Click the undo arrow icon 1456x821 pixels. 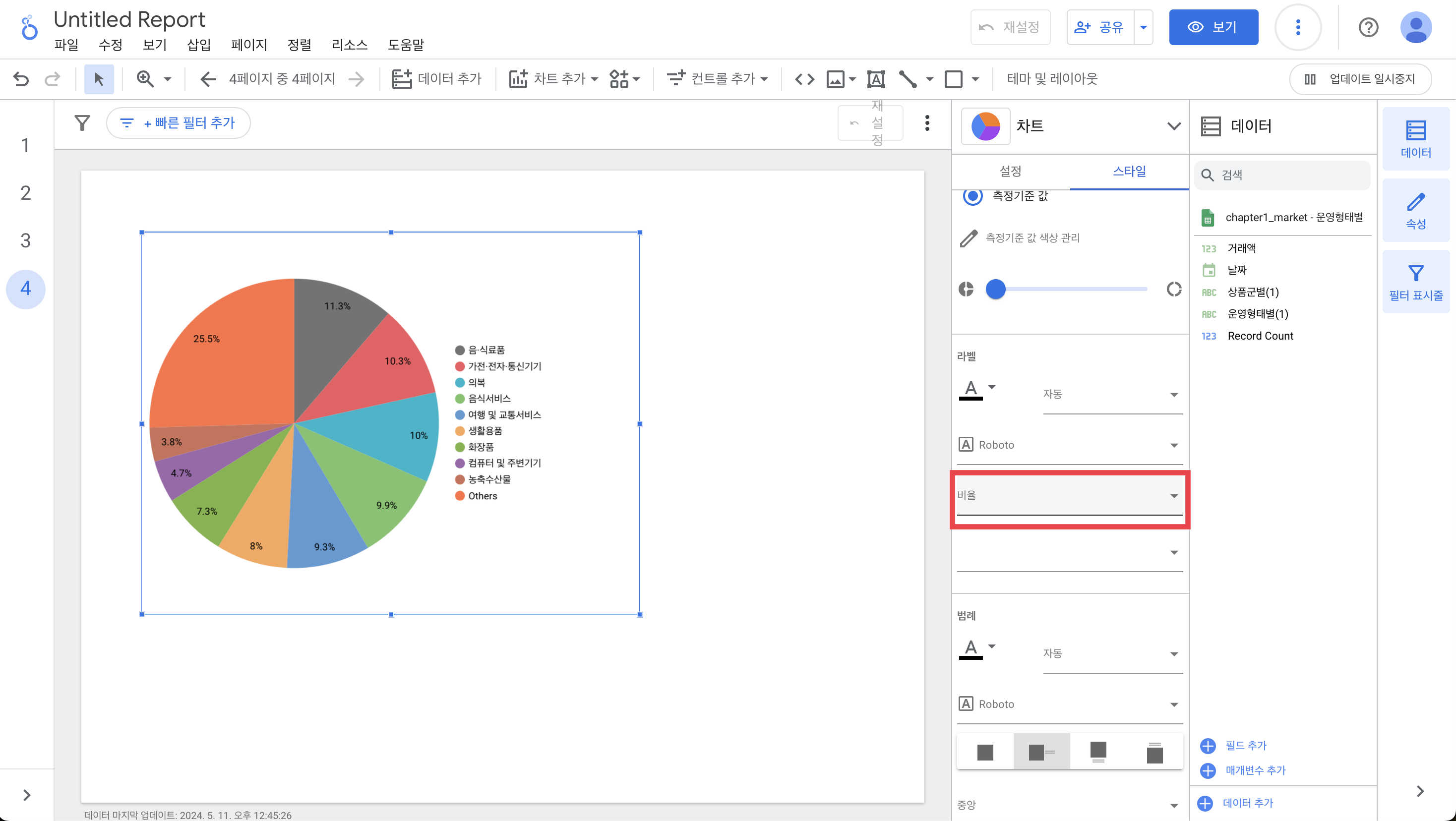[x=21, y=79]
